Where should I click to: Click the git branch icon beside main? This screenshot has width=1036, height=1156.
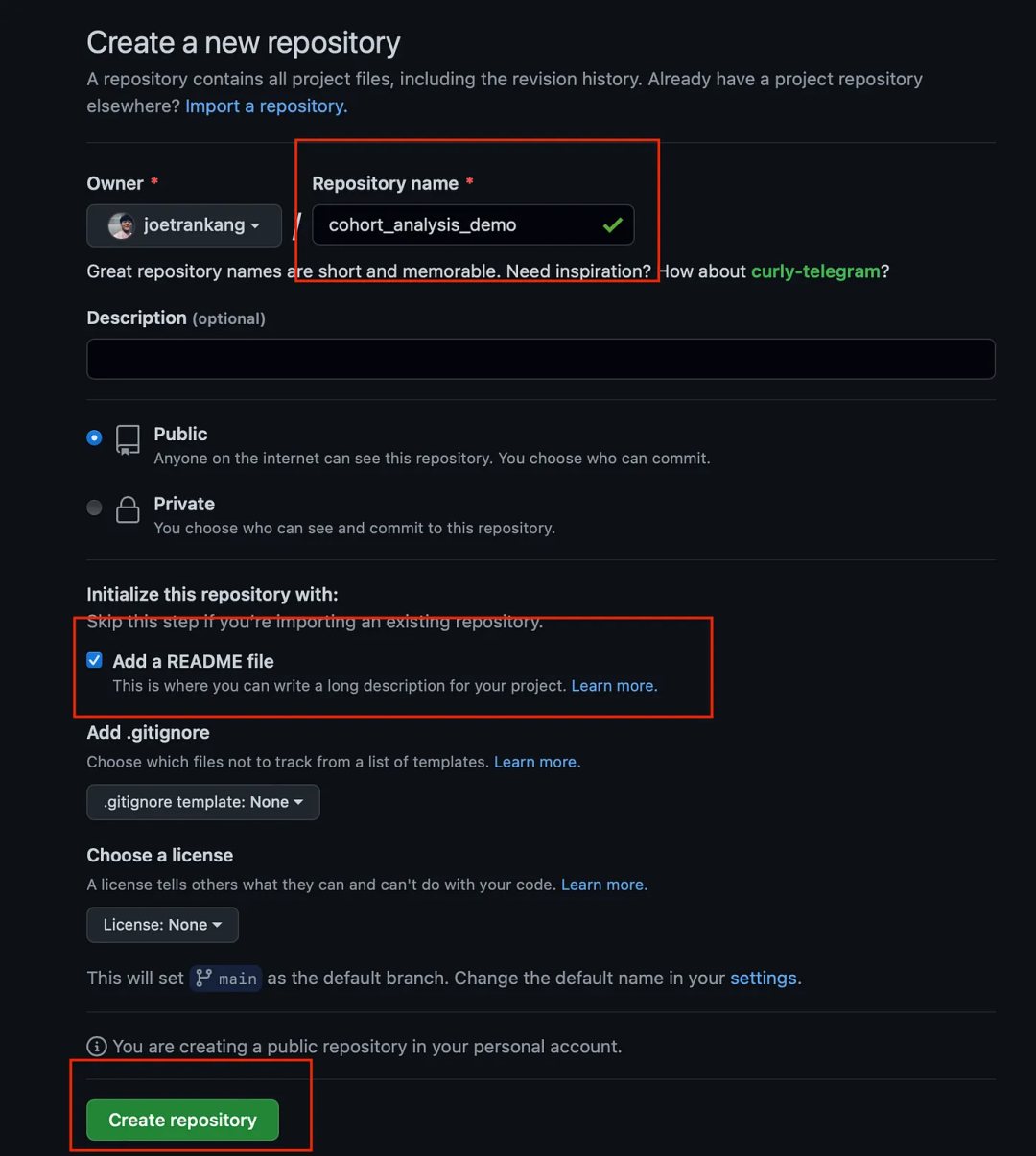[x=203, y=978]
